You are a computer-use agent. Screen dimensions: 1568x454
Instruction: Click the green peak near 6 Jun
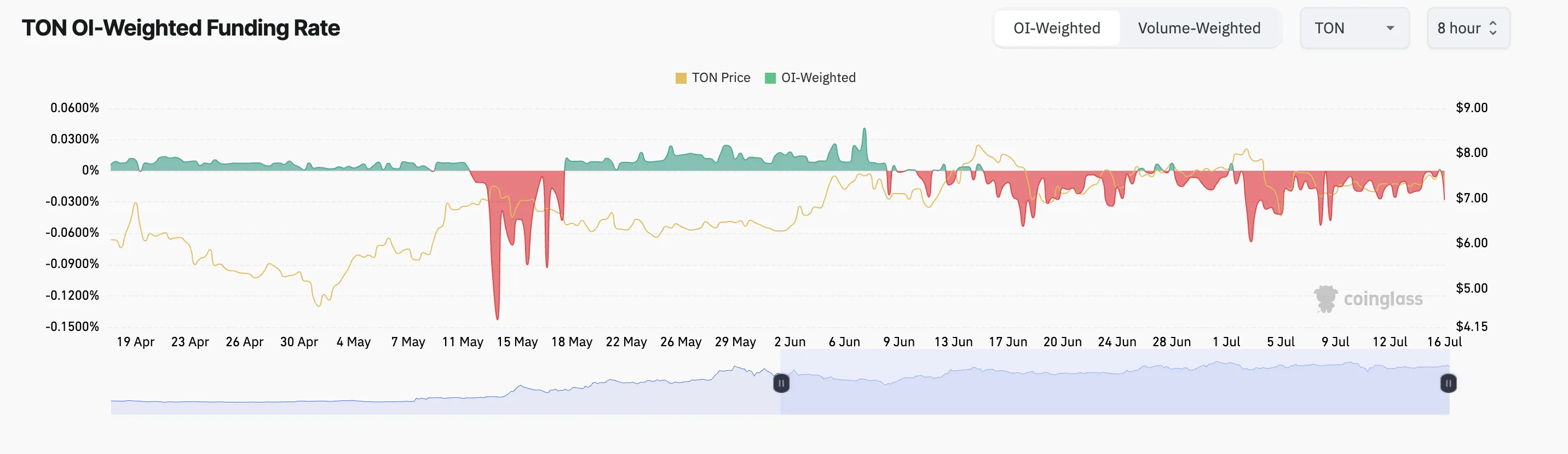click(864, 131)
